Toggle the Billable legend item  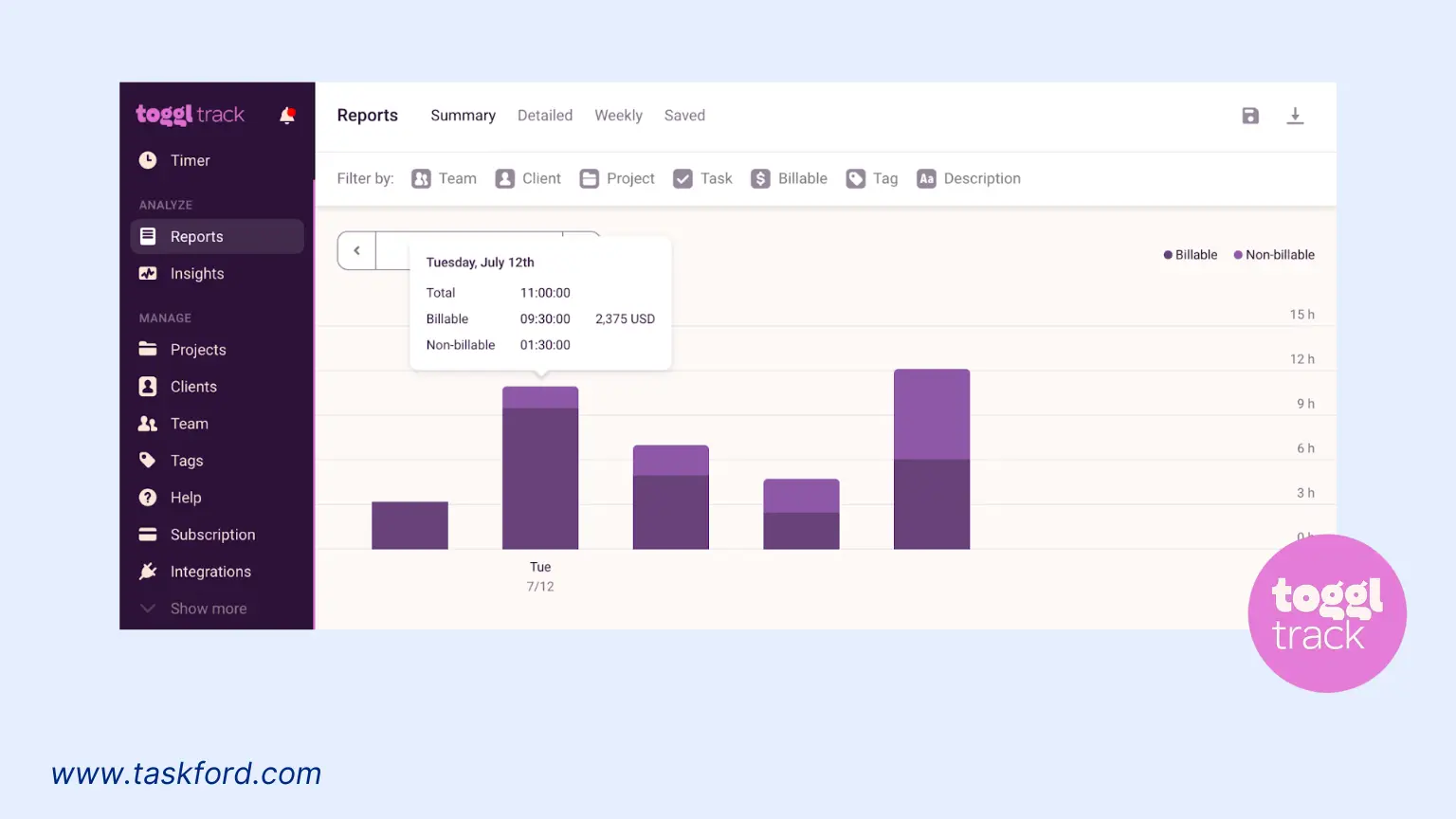(x=1191, y=254)
